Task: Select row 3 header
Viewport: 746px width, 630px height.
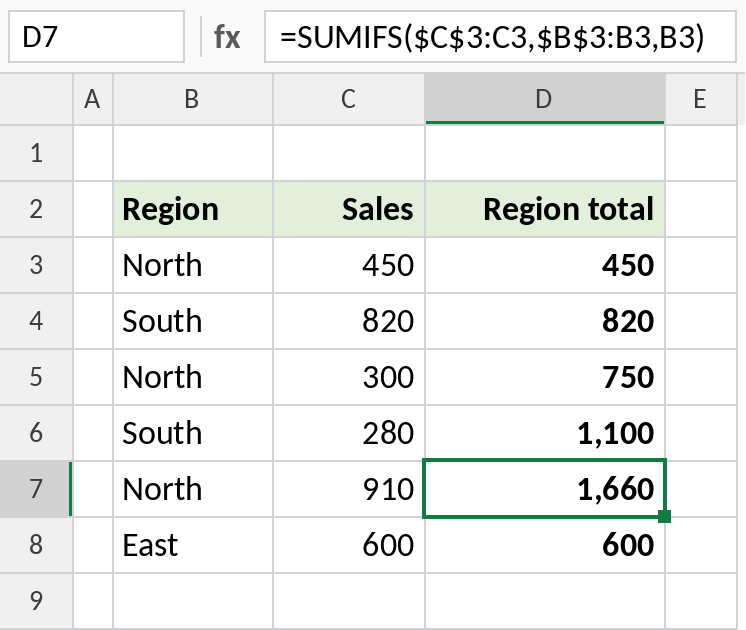Action: [36, 265]
